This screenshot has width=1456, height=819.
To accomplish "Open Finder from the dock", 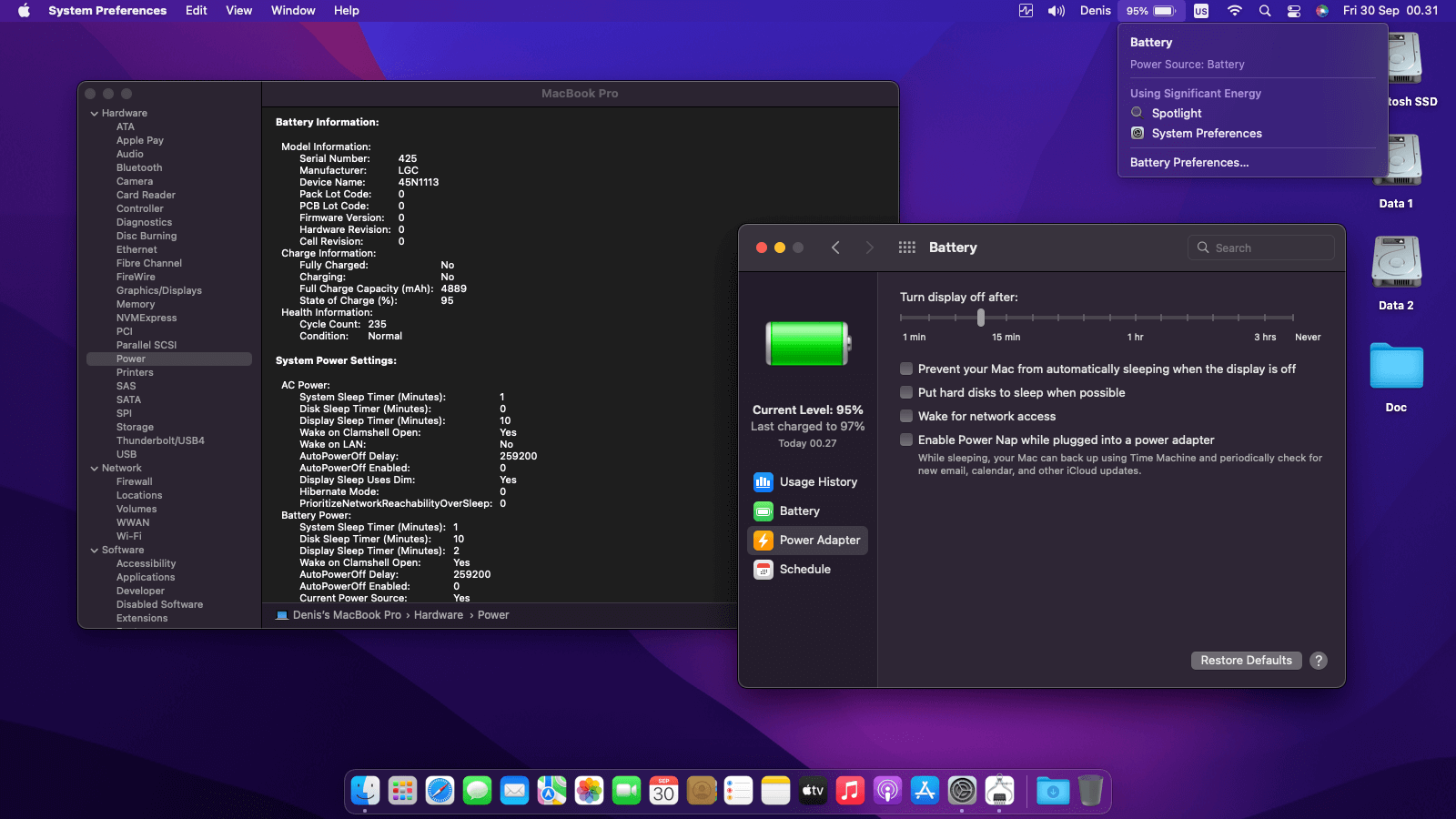I will click(366, 791).
